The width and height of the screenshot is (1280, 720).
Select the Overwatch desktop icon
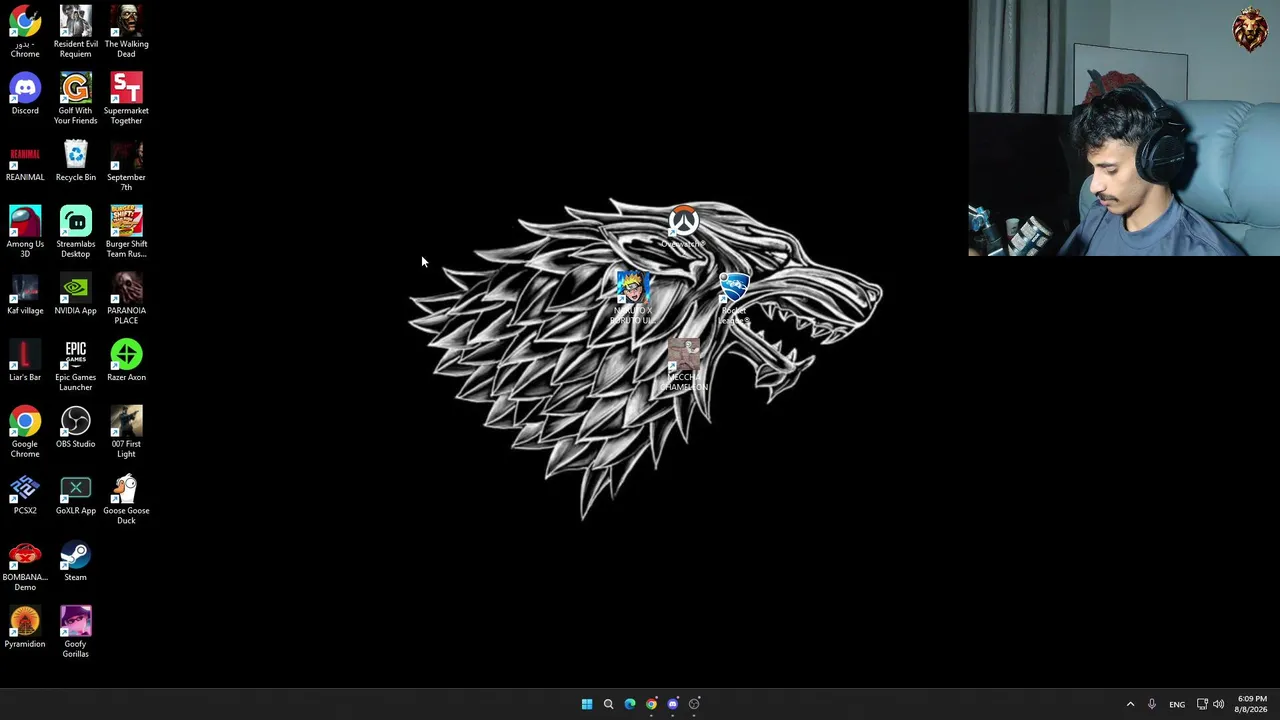(684, 227)
